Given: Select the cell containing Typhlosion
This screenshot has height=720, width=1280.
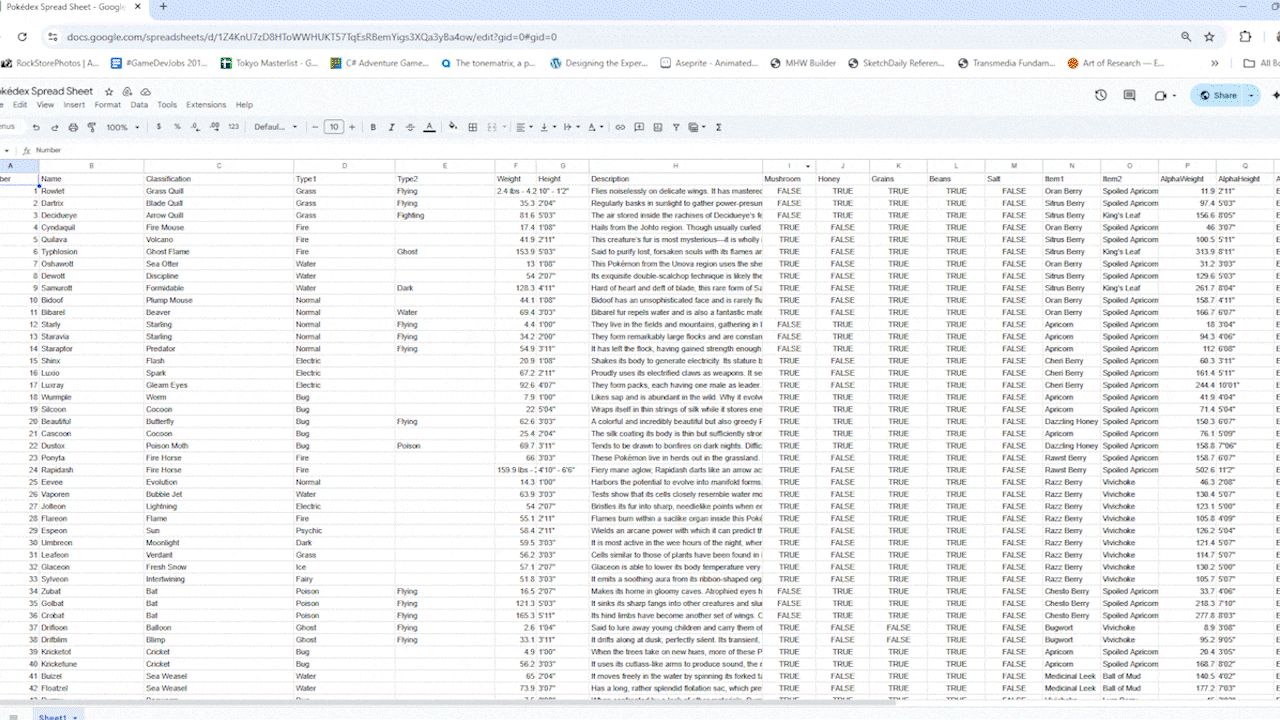Looking at the screenshot, I should pos(91,252).
